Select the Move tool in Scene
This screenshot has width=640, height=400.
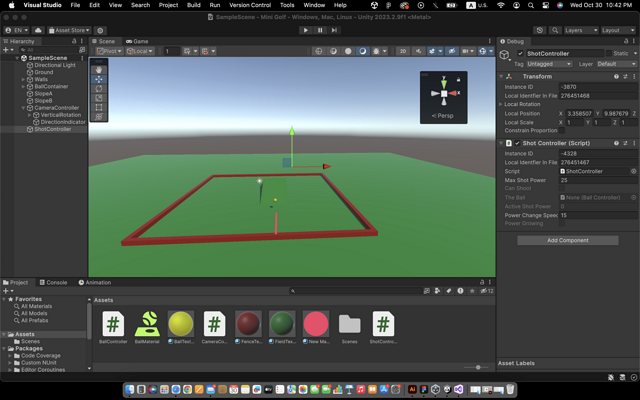[99, 79]
